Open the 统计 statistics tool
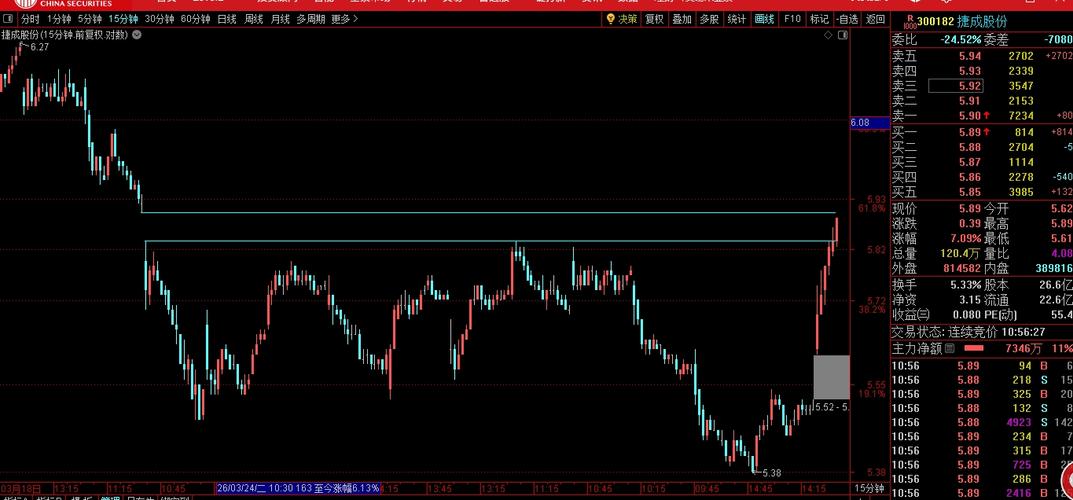Image resolution: width=1073 pixels, height=500 pixels. coord(736,19)
